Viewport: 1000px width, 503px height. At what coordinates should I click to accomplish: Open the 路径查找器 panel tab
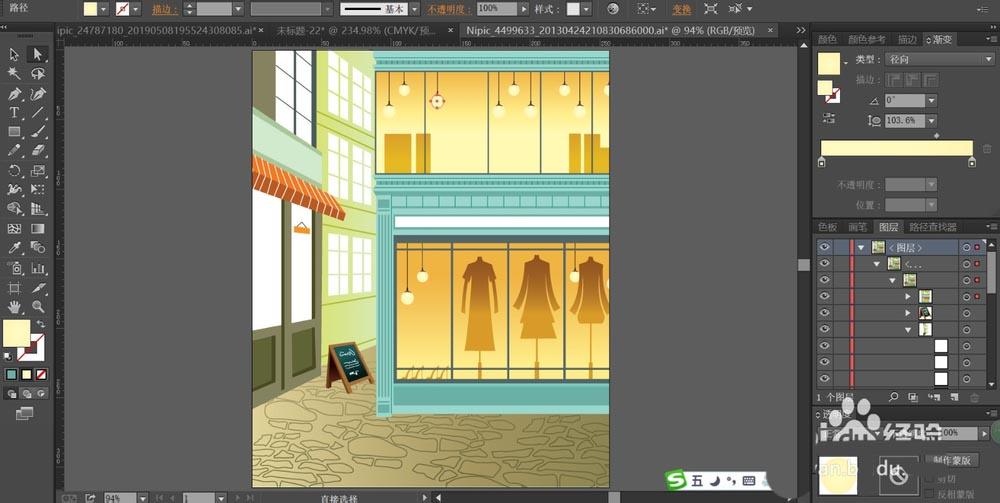tap(932, 227)
